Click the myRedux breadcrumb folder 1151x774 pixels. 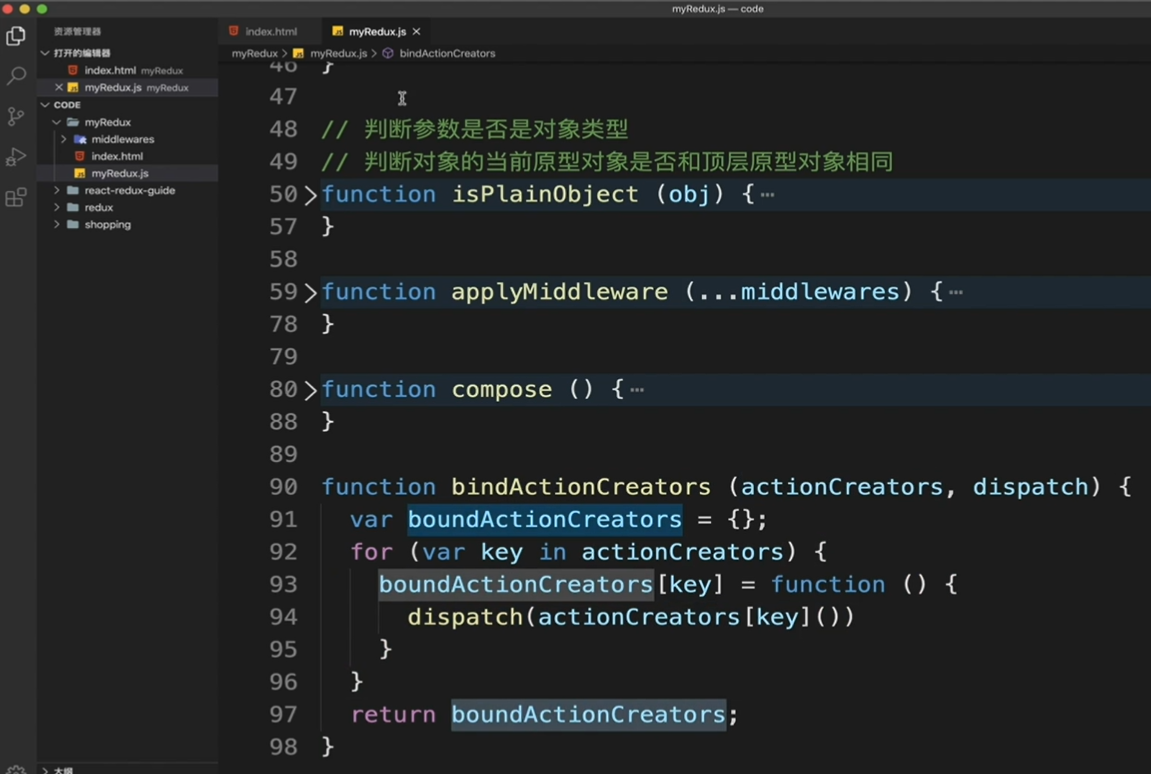pyautogui.click(x=254, y=54)
